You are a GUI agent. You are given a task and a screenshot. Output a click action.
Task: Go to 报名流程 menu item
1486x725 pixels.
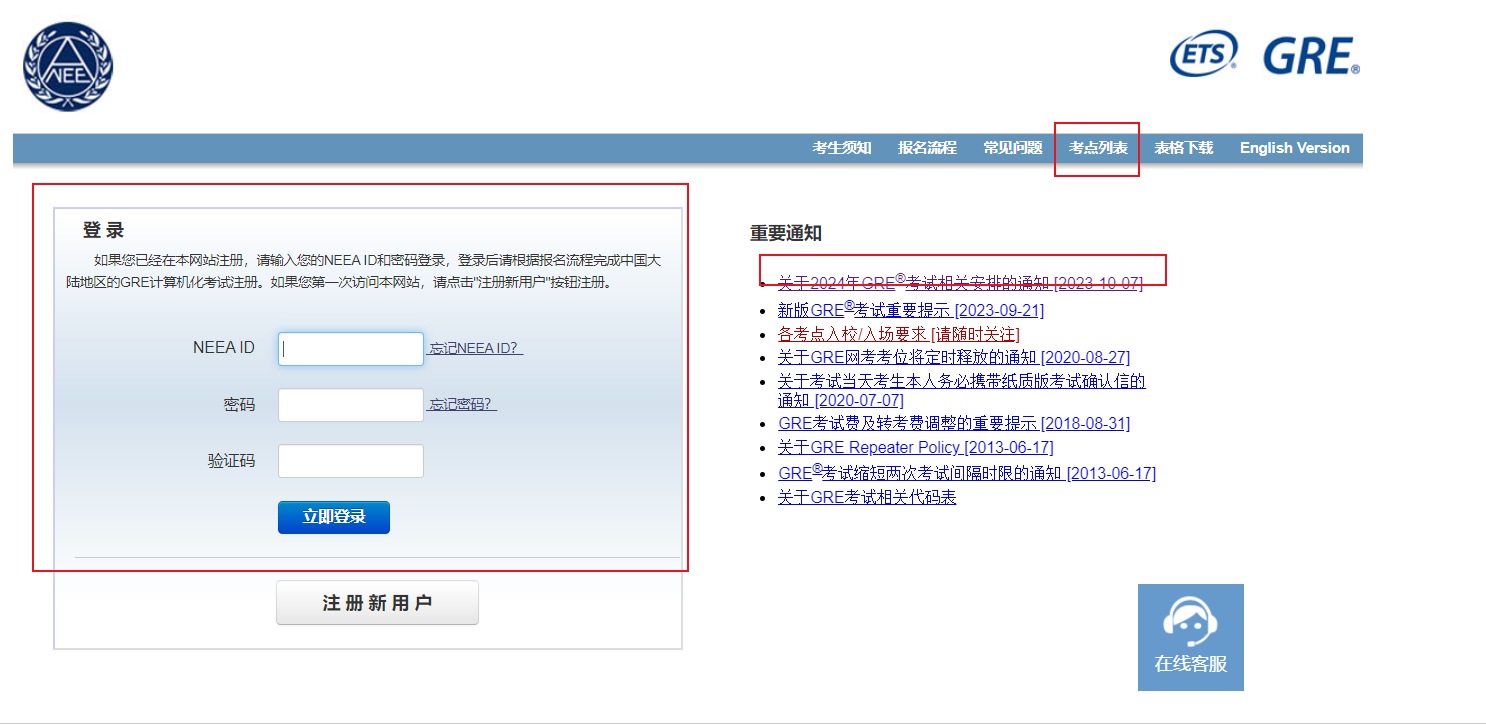(x=927, y=148)
